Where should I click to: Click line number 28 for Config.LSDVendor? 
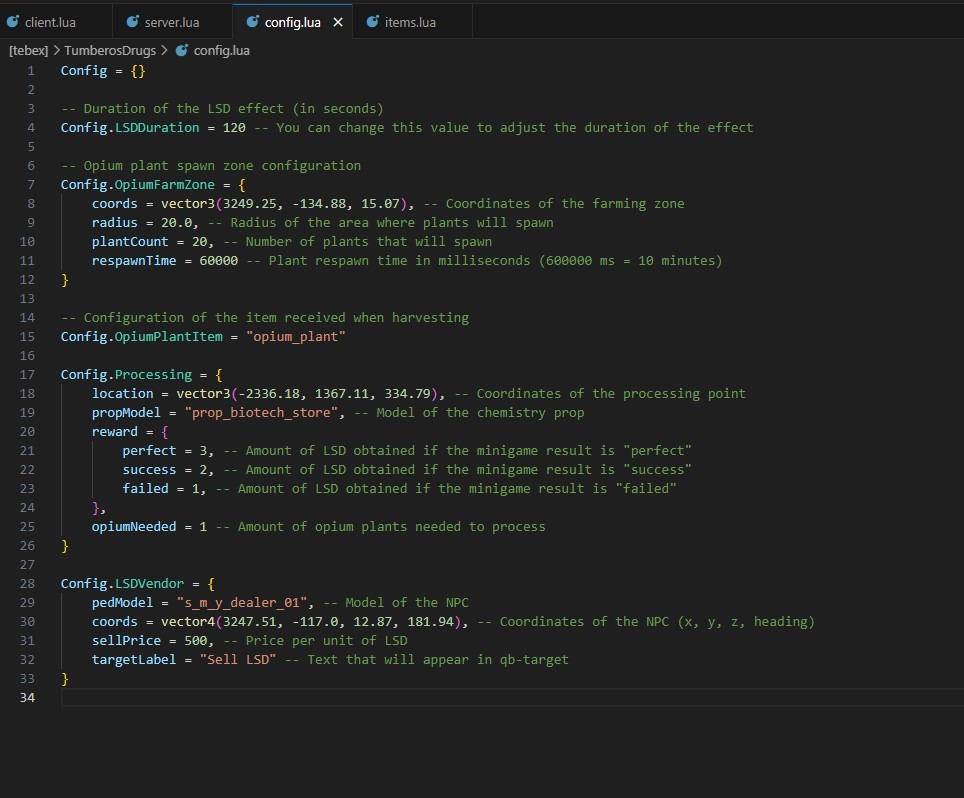28,584
